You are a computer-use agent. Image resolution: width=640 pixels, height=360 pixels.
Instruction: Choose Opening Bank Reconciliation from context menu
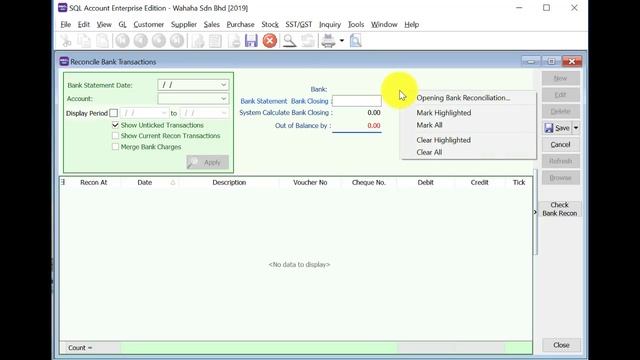[469, 98]
